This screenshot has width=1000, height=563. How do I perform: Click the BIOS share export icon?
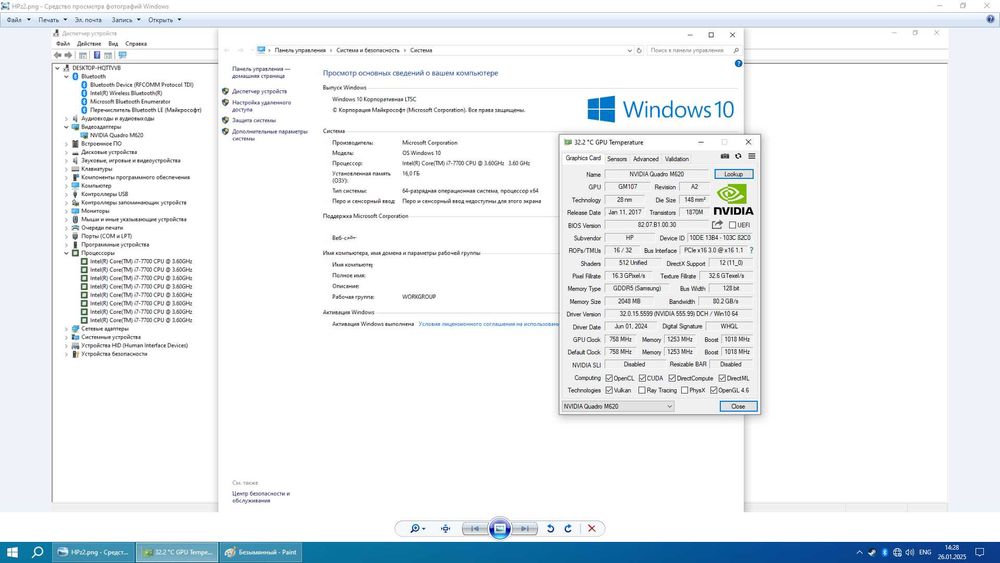click(717, 224)
